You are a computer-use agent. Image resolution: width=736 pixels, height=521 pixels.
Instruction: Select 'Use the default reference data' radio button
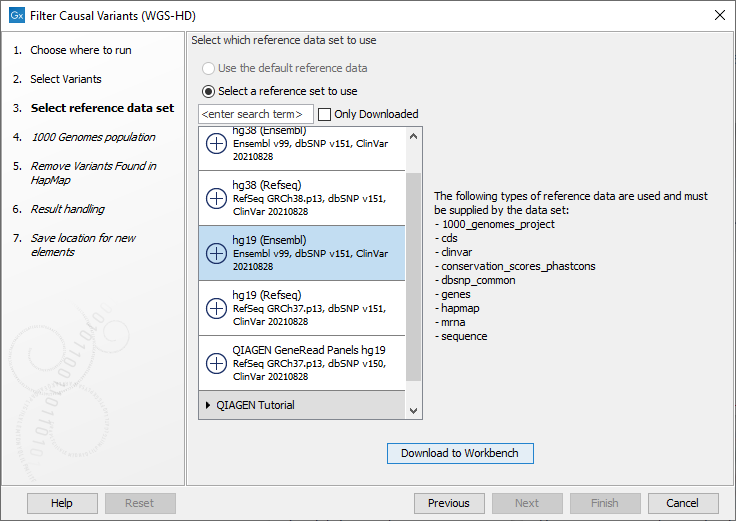point(208,68)
